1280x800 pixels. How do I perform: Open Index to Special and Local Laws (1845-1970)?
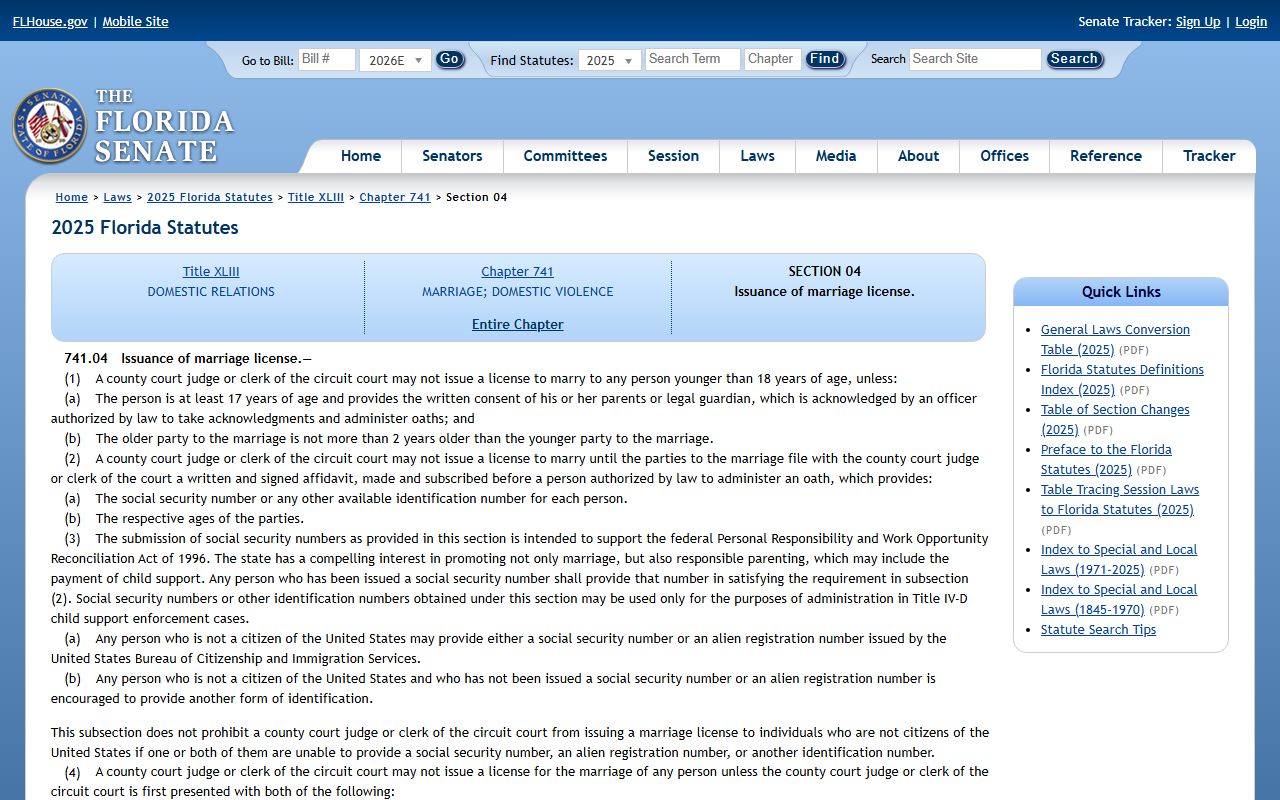(1119, 599)
